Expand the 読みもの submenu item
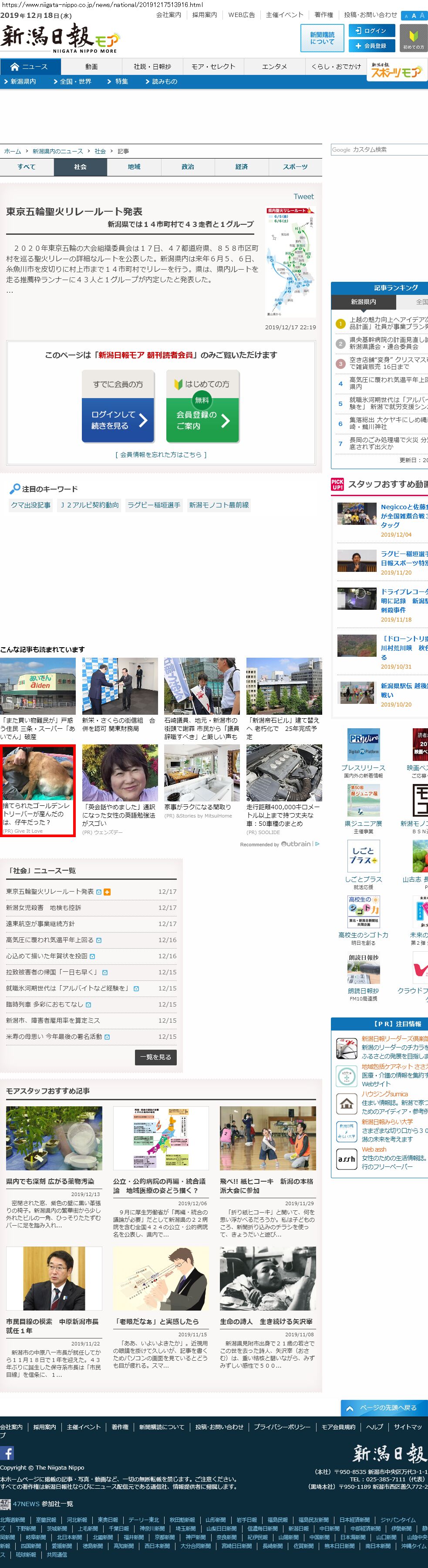 point(162,81)
